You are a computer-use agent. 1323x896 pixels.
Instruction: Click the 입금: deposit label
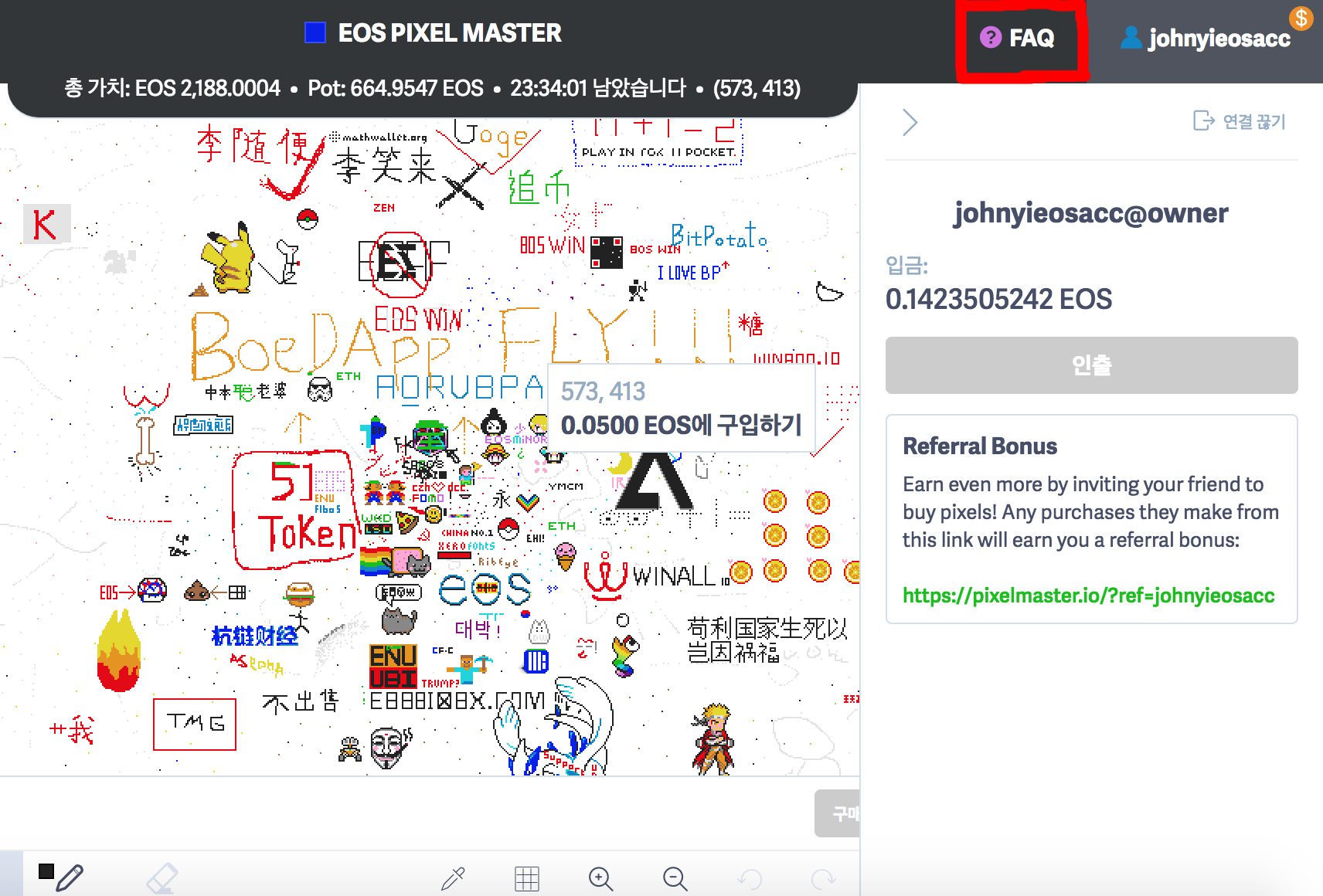pos(907,266)
